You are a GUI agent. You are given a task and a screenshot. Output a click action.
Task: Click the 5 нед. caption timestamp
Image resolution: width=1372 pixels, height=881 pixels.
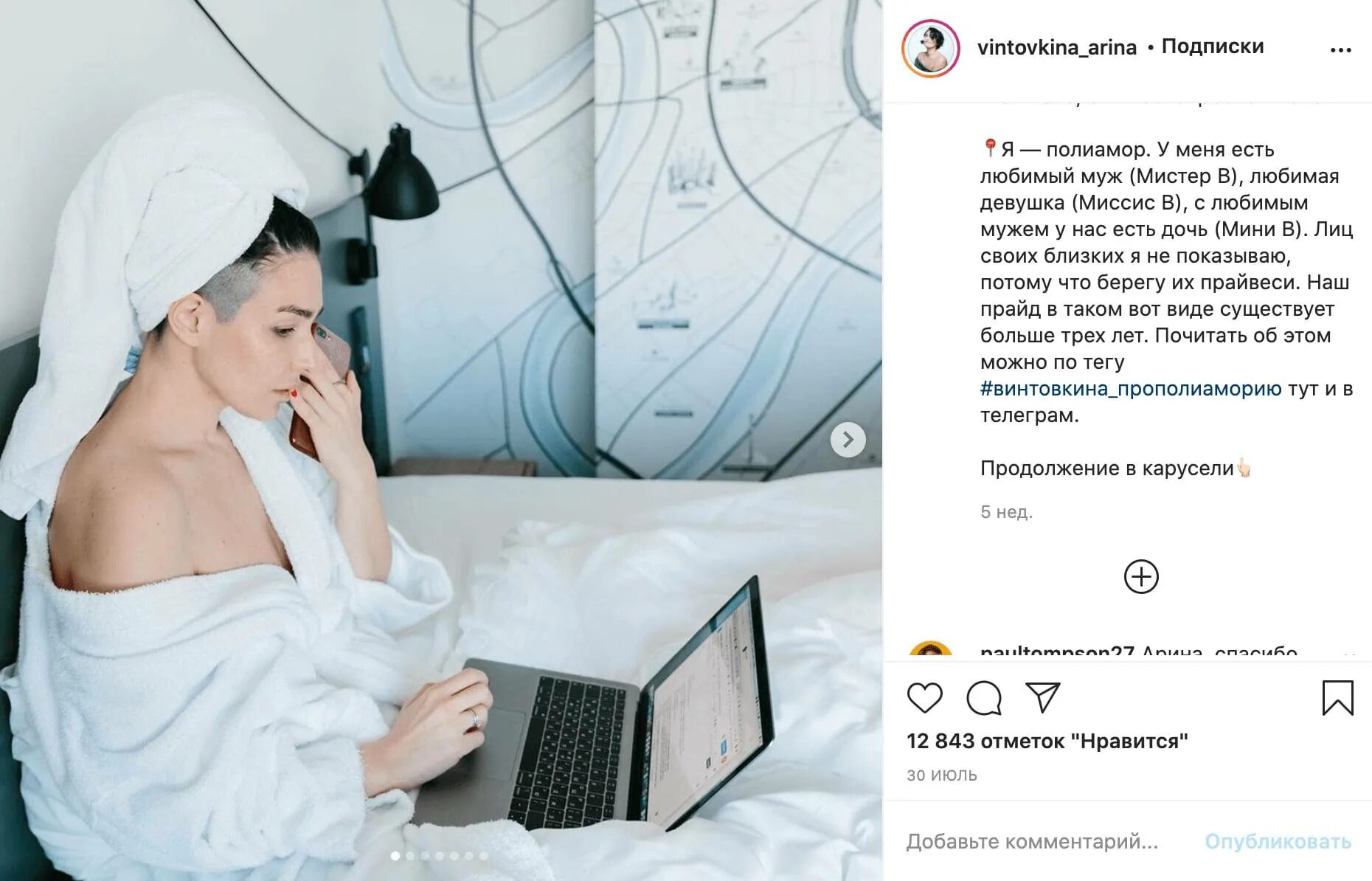click(1006, 512)
